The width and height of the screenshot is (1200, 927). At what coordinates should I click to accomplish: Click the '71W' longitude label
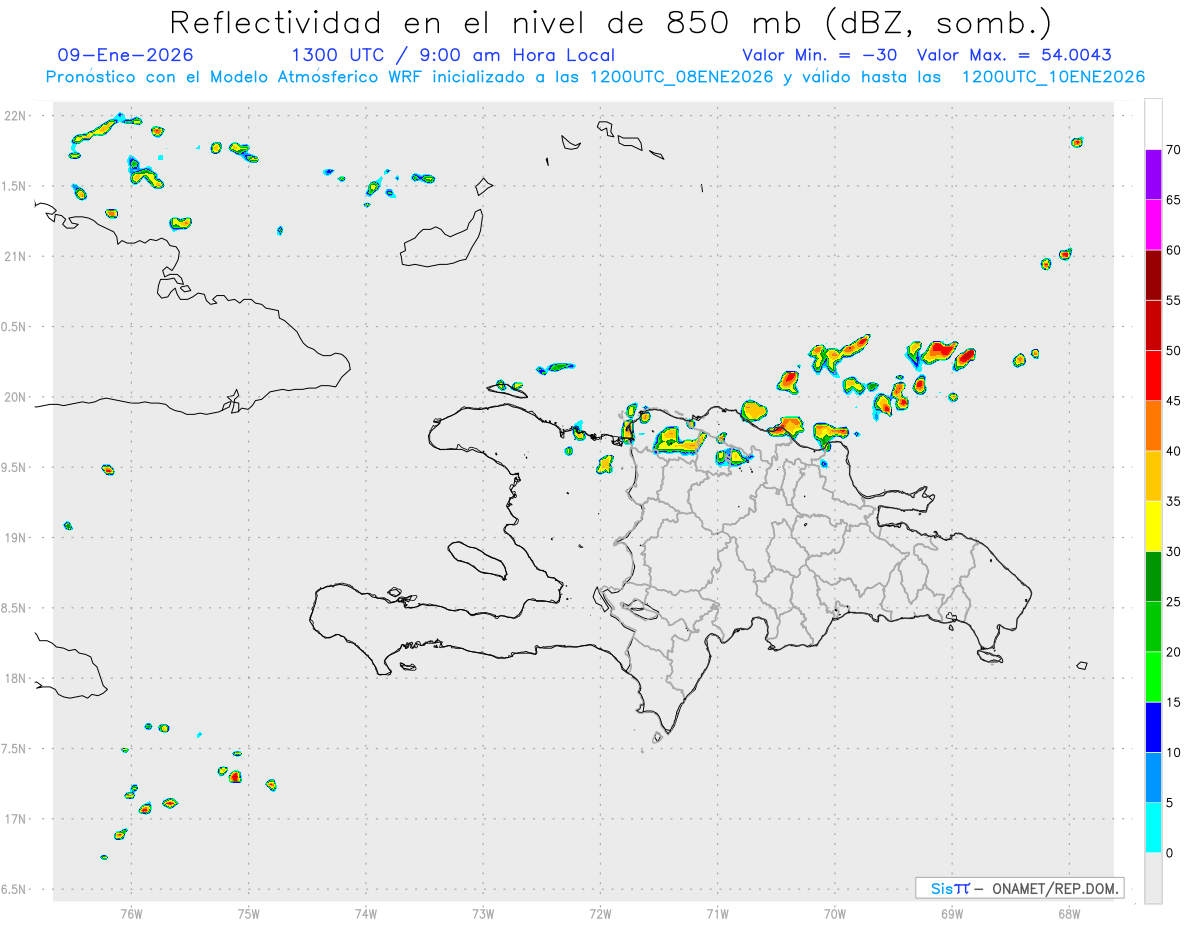(717, 913)
